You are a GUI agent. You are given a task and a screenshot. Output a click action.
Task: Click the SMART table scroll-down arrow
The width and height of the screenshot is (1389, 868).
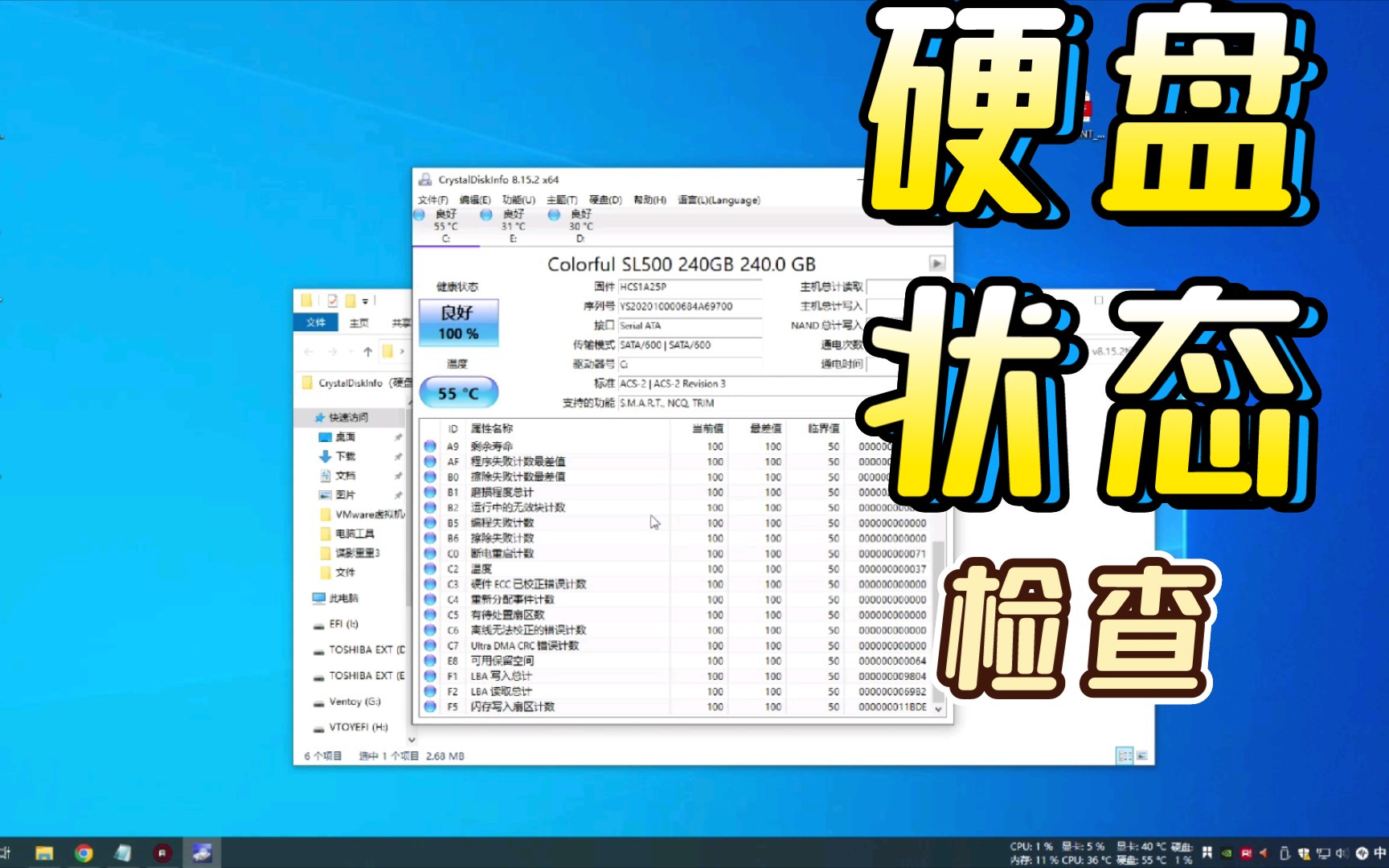pyautogui.click(x=938, y=710)
